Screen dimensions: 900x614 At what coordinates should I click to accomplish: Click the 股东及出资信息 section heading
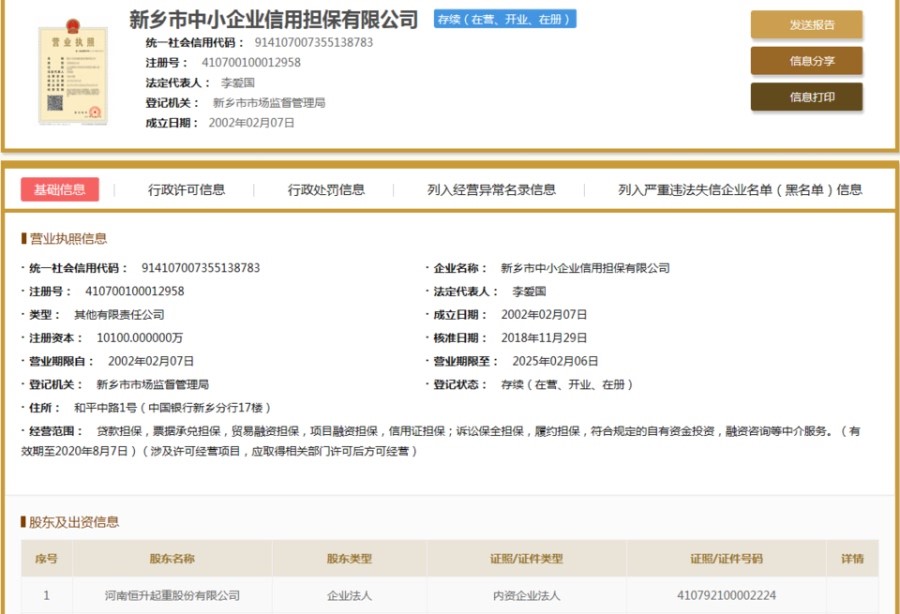pyautogui.click(x=74, y=522)
